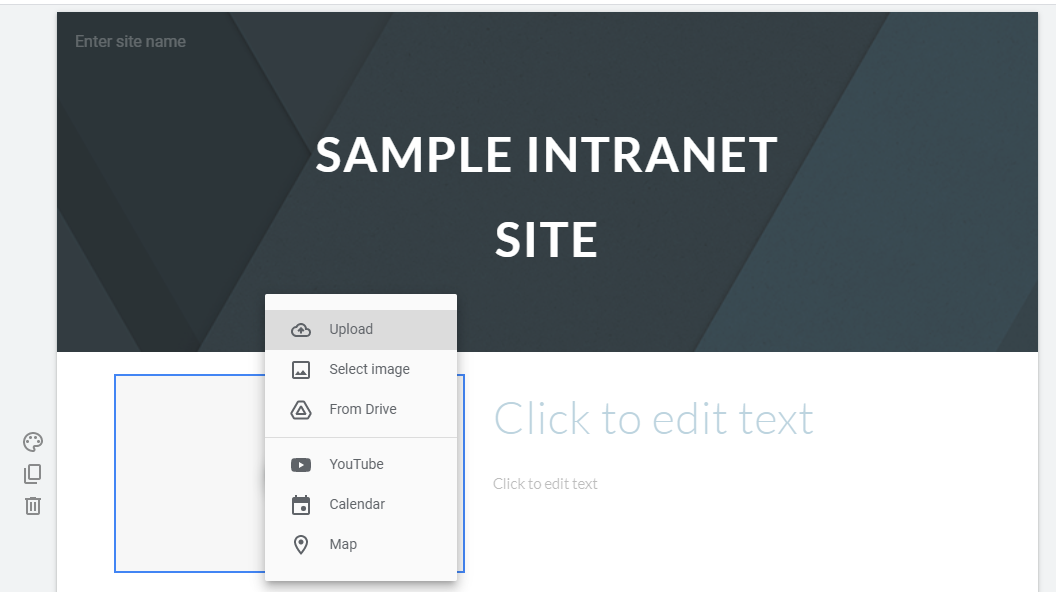Click the From Drive triangle icon

pos(300,409)
